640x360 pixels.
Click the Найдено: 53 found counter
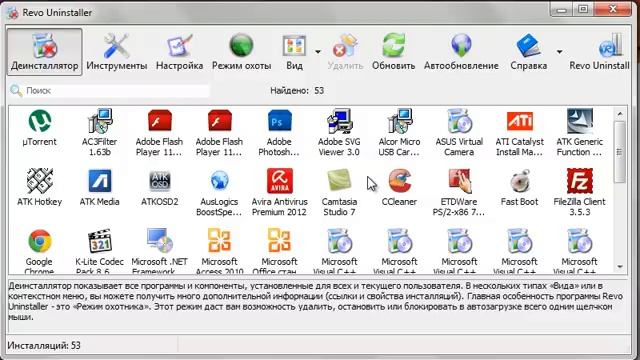[297, 91]
